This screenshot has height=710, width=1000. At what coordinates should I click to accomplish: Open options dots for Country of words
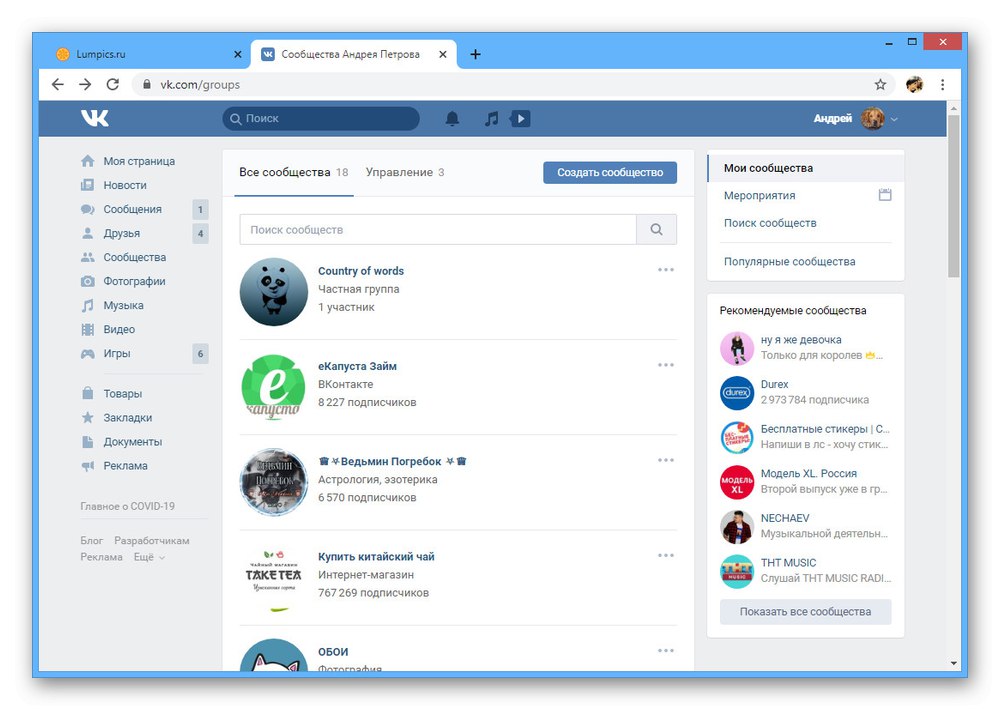coord(666,270)
